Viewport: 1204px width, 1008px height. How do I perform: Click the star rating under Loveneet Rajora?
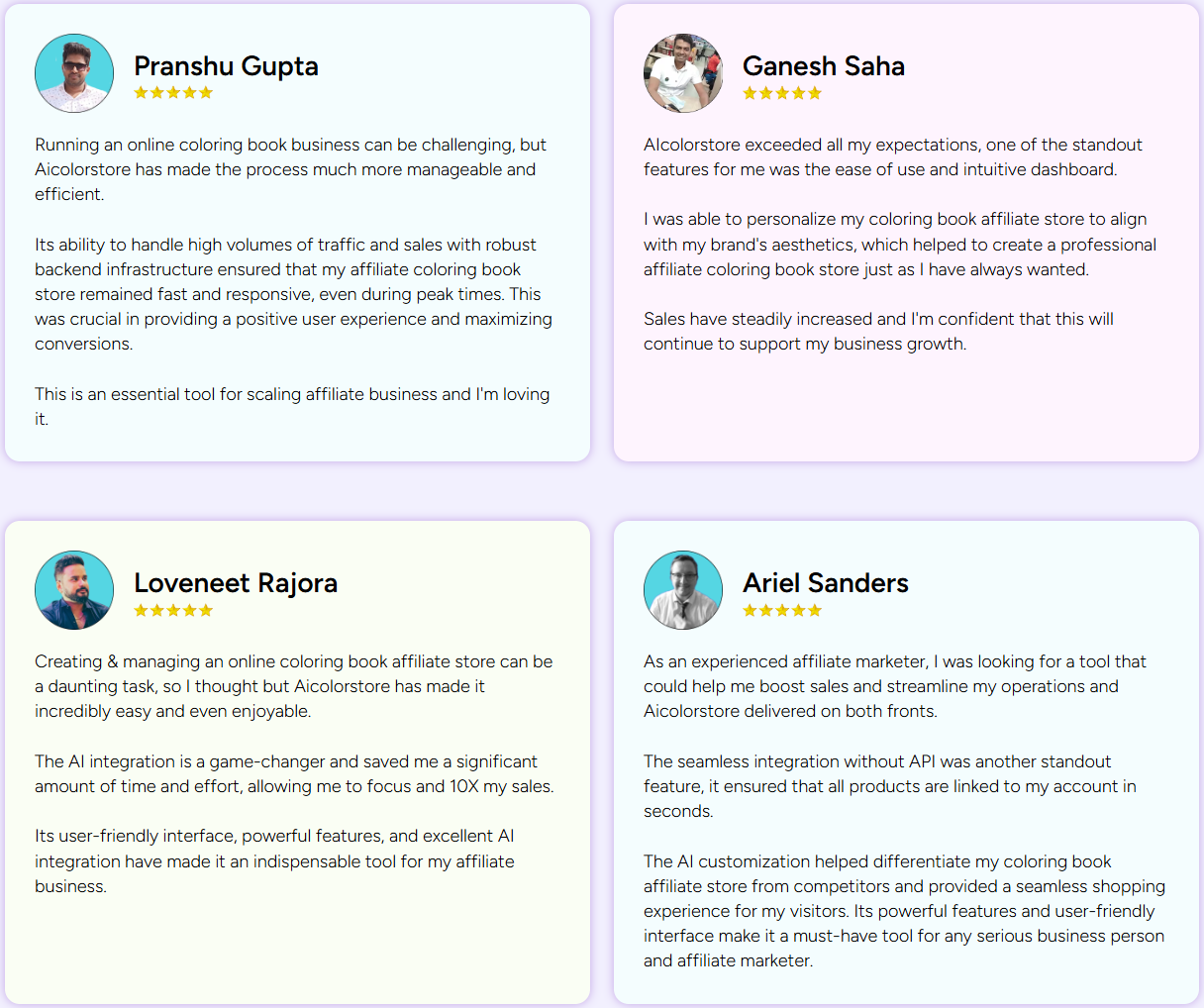click(x=173, y=611)
